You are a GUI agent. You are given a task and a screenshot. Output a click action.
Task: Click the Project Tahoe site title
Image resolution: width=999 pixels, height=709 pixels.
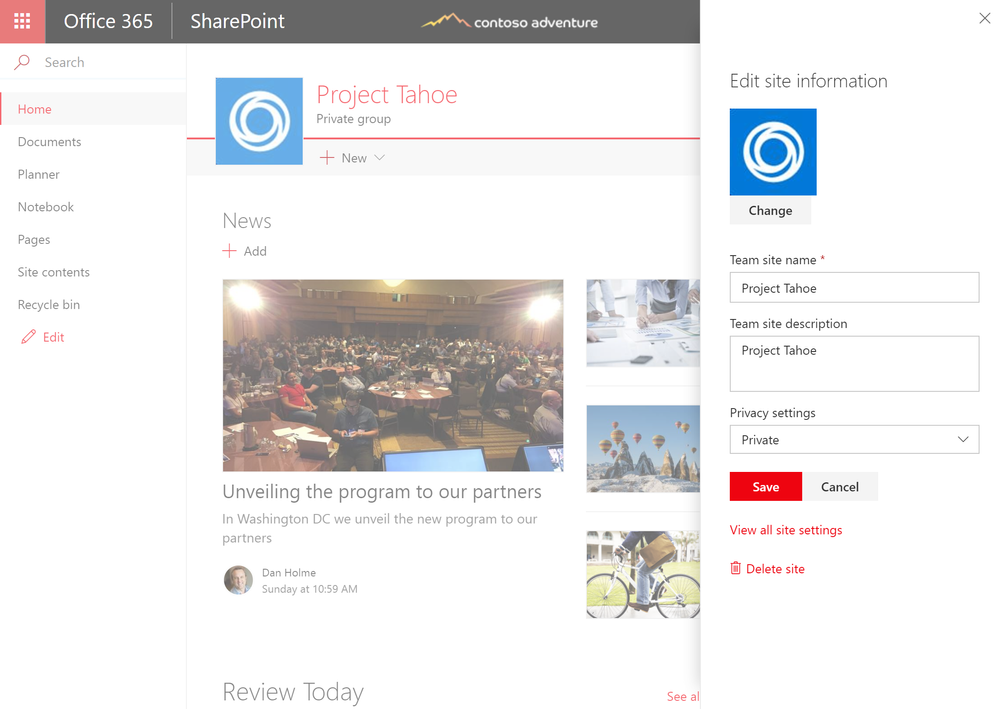pyautogui.click(x=387, y=94)
